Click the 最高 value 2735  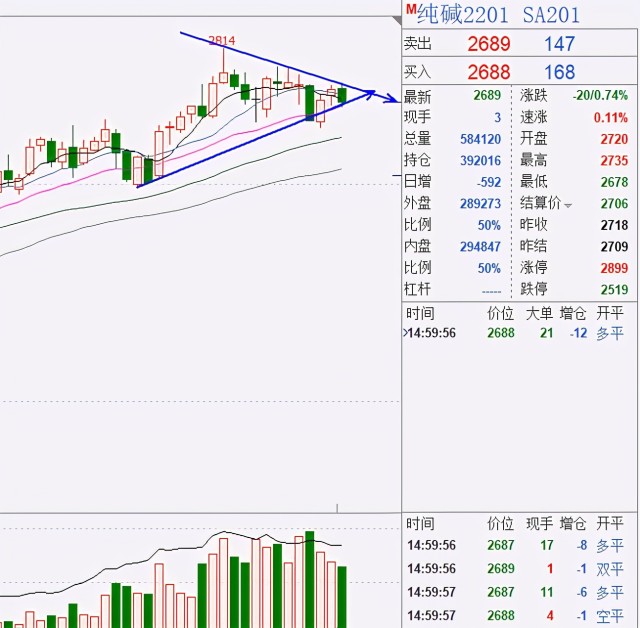[x=614, y=160]
